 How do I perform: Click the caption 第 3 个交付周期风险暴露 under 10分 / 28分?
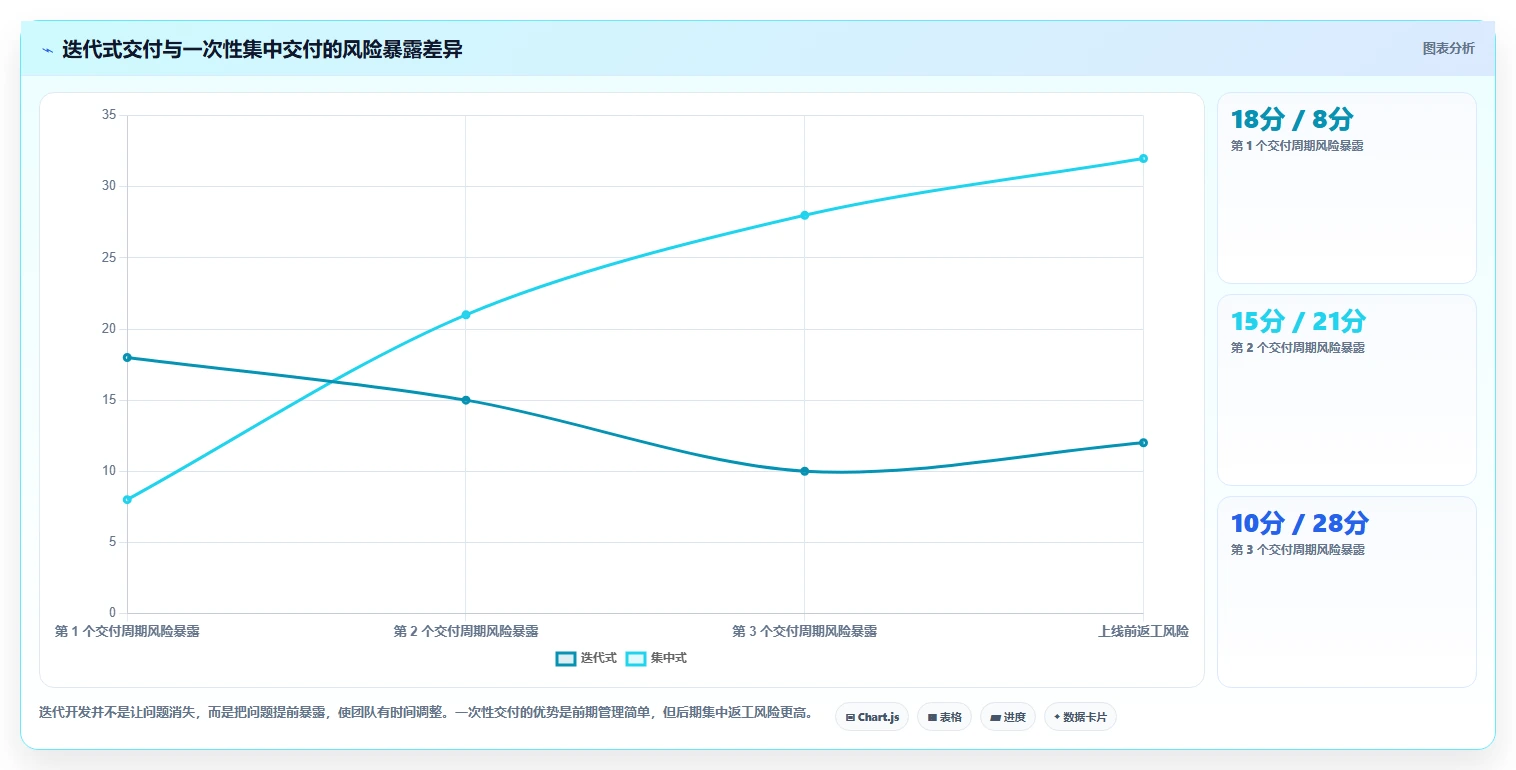point(1297,549)
